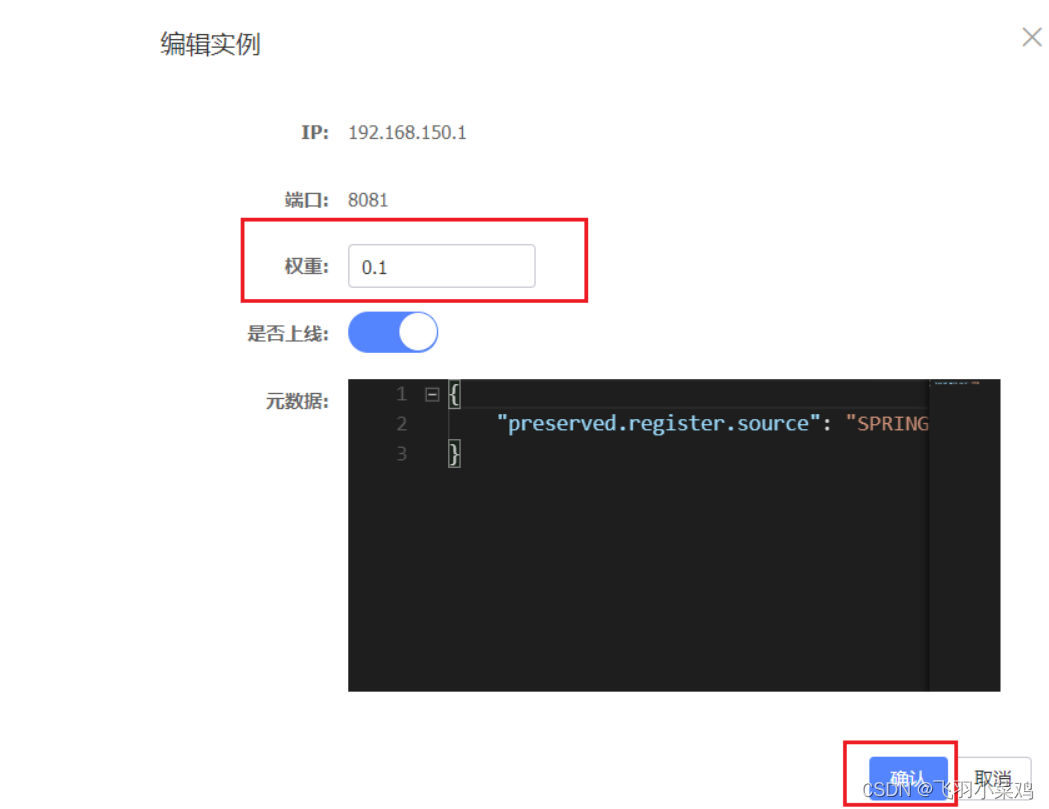Viewport: 1049px width, 809px height.
Task: Click the 编辑实例 dialog title
Action: pyautogui.click(x=210, y=44)
